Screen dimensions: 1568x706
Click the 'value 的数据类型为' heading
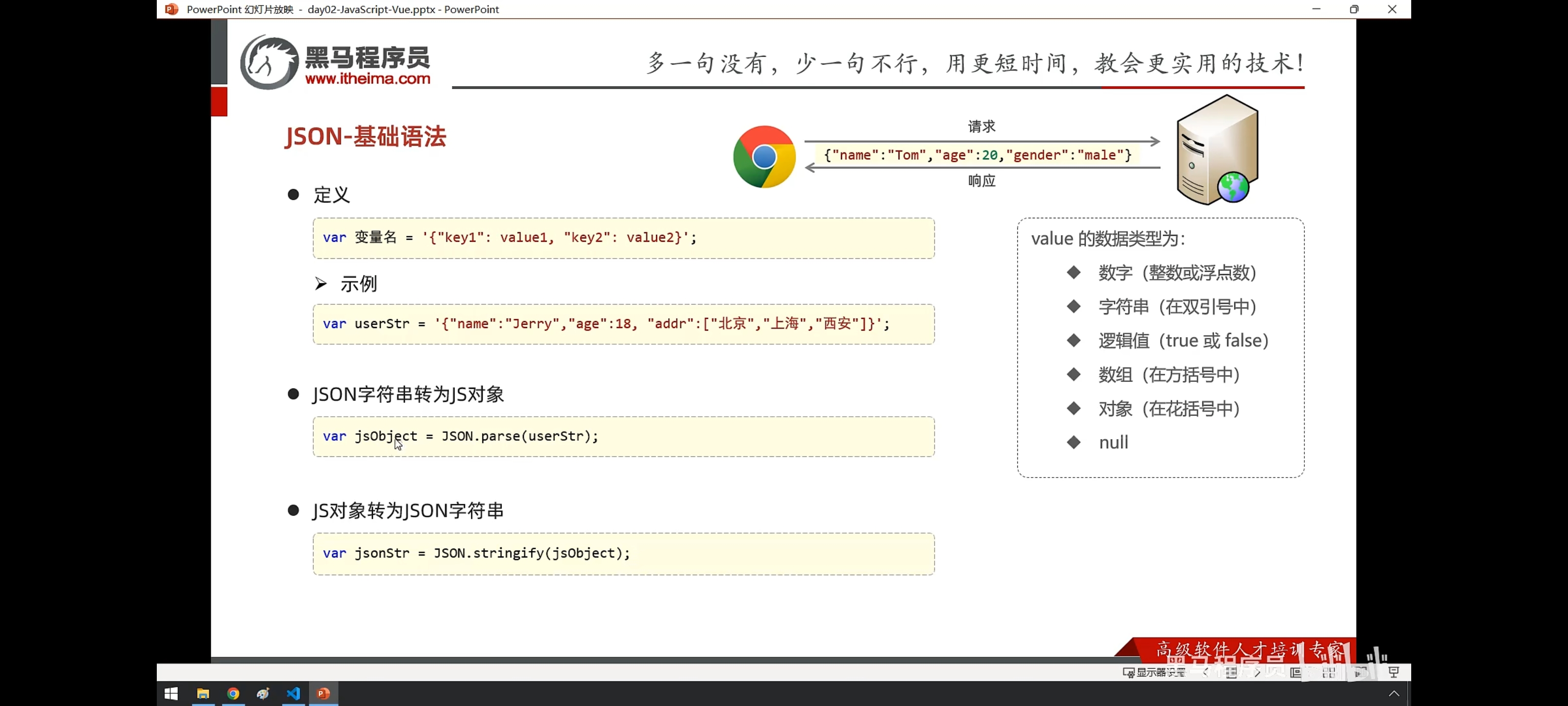[x=1108, y=239]
